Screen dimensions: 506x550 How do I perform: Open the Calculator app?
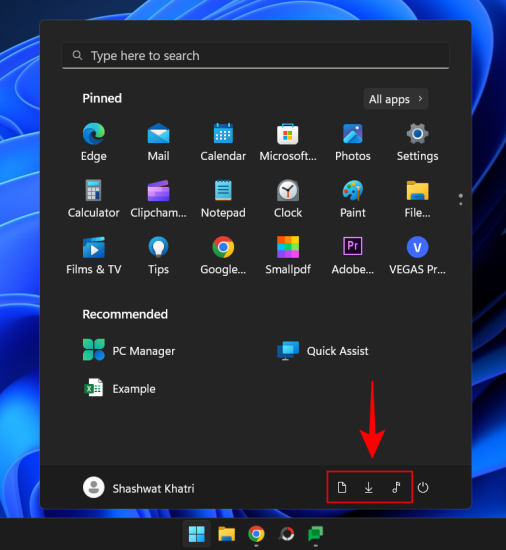pyautogui.click(x=94, y=198)
